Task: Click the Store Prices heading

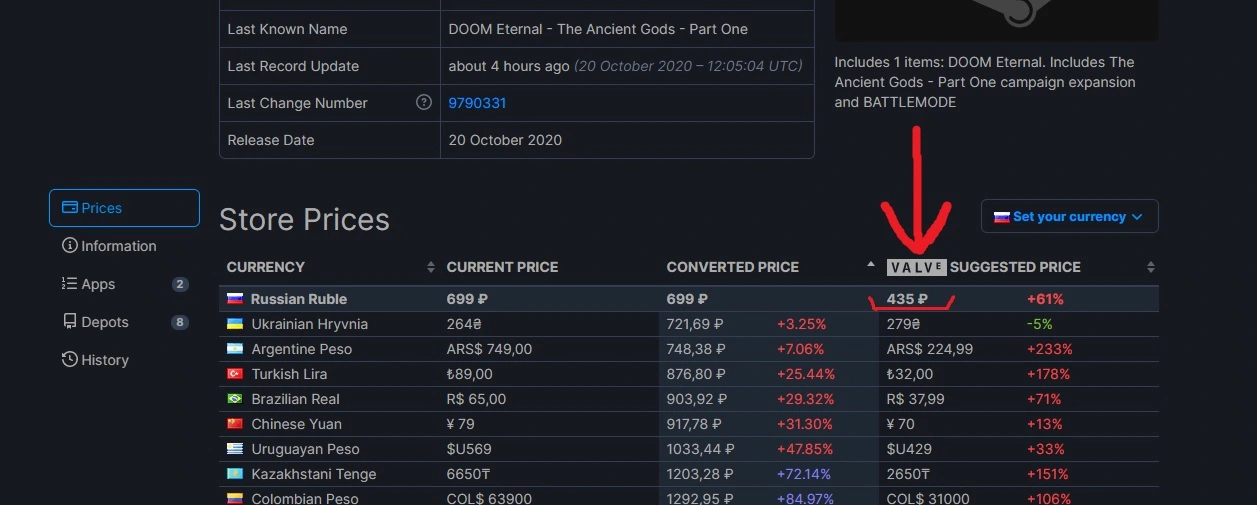Action: [304, 220]
